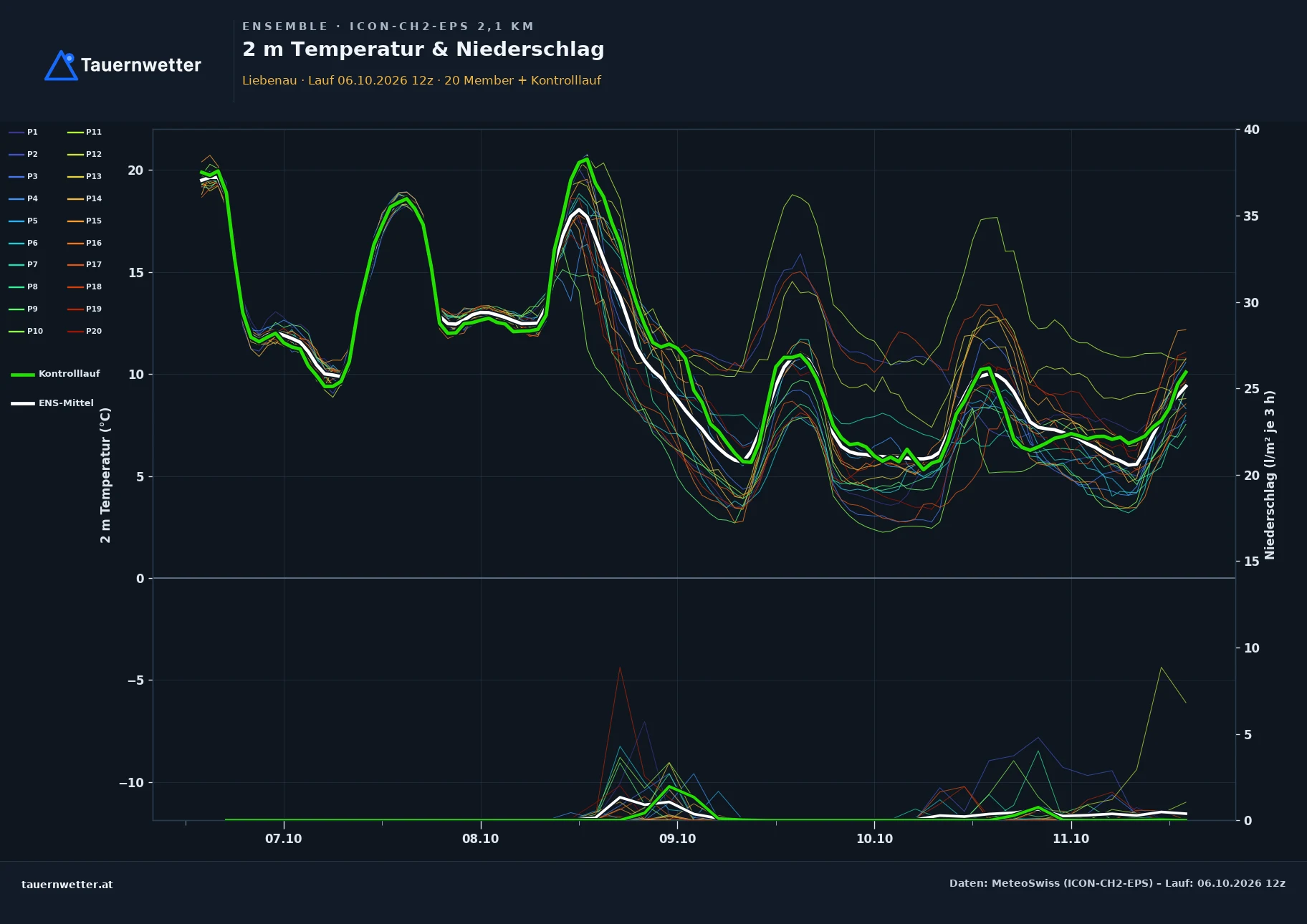The height and width of the screenshot is (924, 1307).
Task: Select the P8 legend entry
Action: point(24,287)
